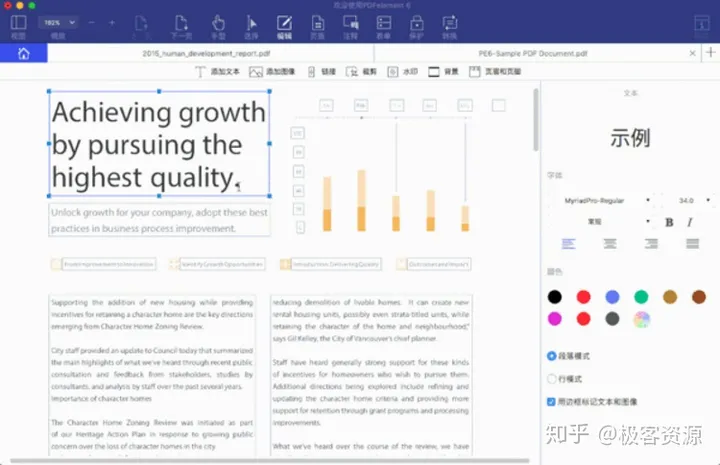Click the horizontal scrollbar at bottom
Viewport: 720px width, 465px height.
[270, 460]
